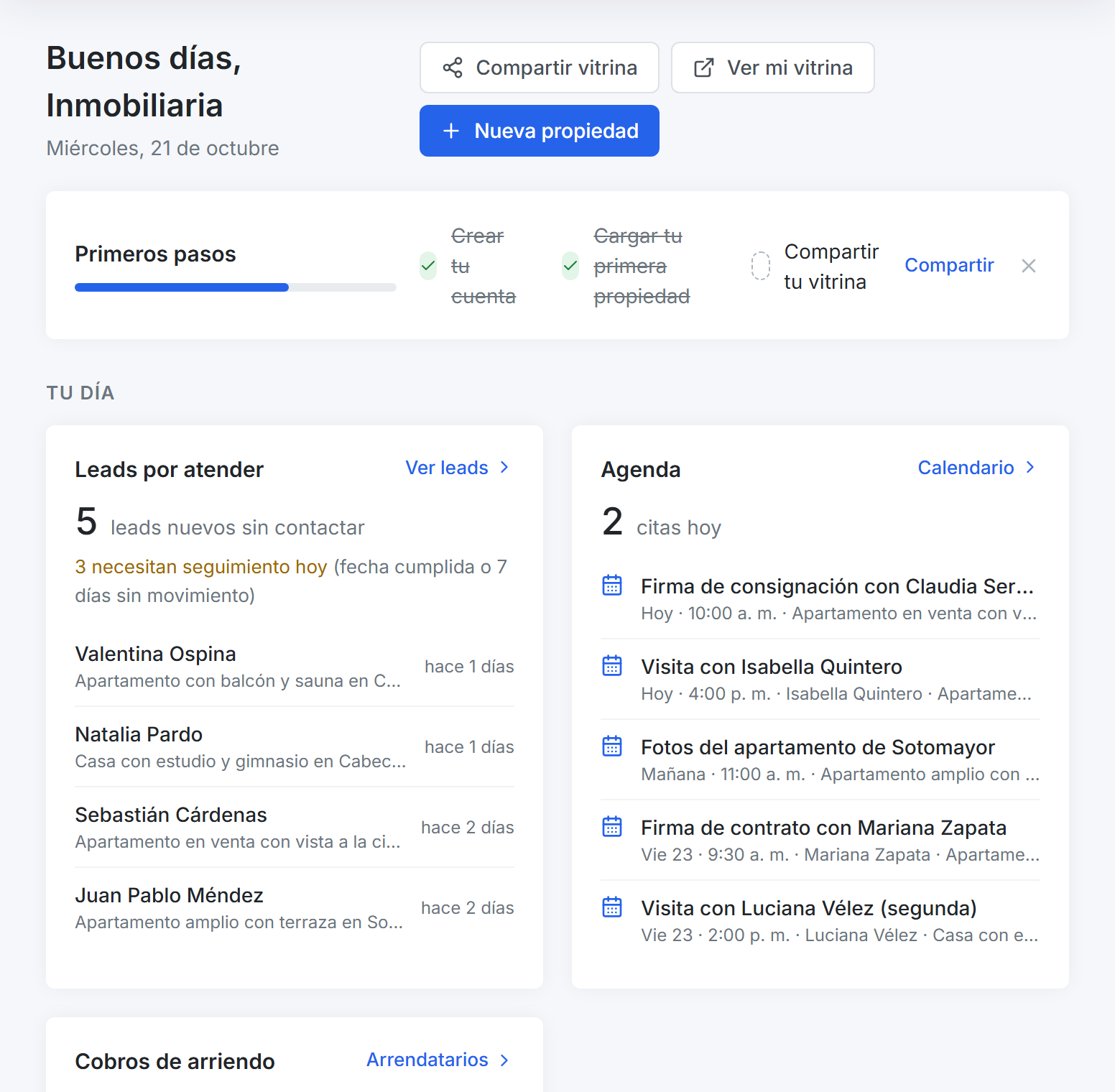Click the Primeros pasos progress bar

point(236,287)
